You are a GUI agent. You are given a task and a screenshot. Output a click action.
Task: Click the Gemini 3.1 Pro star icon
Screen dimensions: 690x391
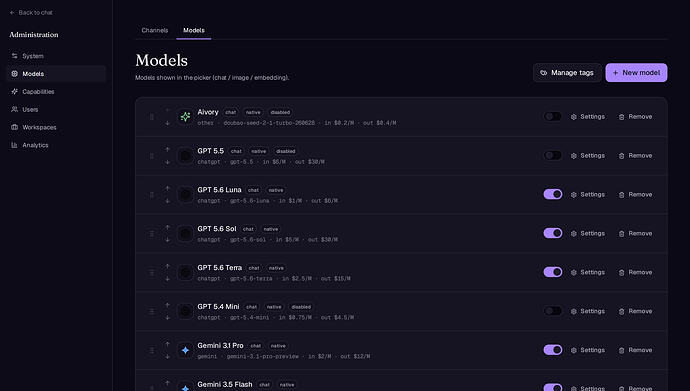[185, 350]
